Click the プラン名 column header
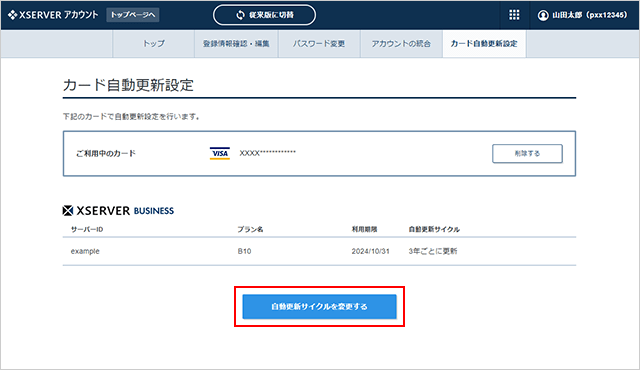The height and width of the screenshot is (370, 640). 250,229
